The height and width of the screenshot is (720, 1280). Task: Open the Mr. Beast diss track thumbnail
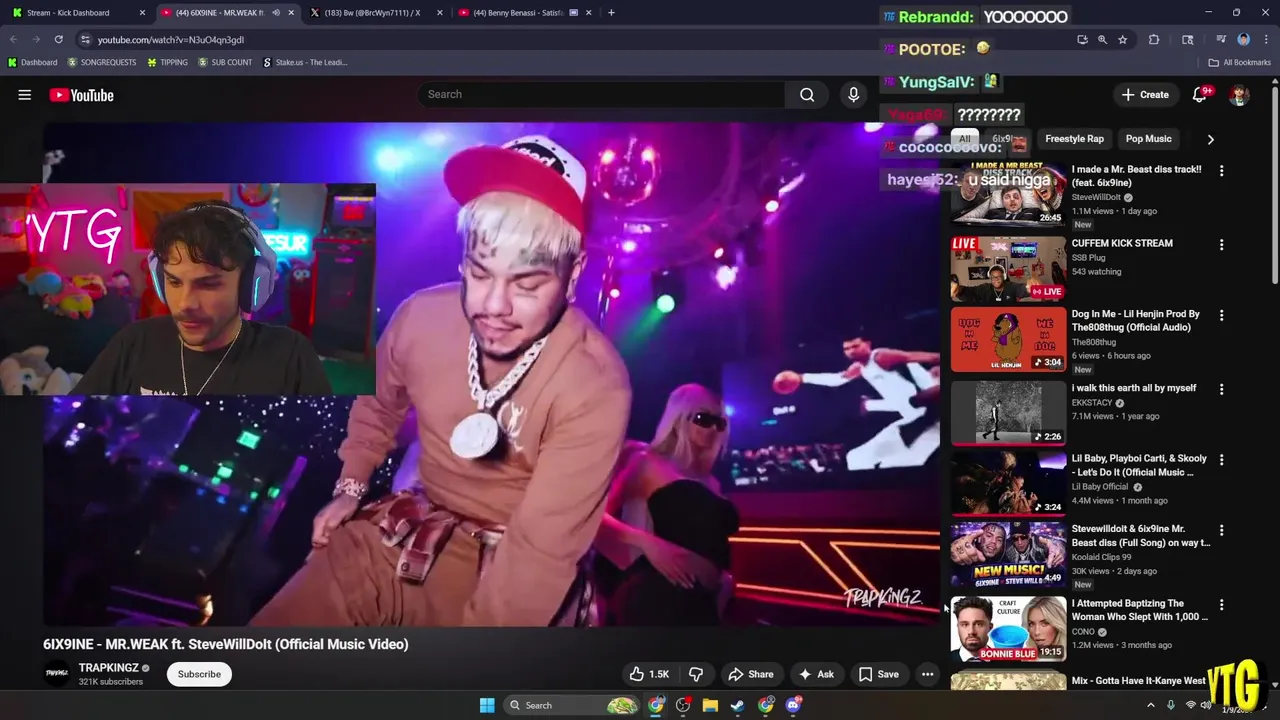tap(1008, 194)
